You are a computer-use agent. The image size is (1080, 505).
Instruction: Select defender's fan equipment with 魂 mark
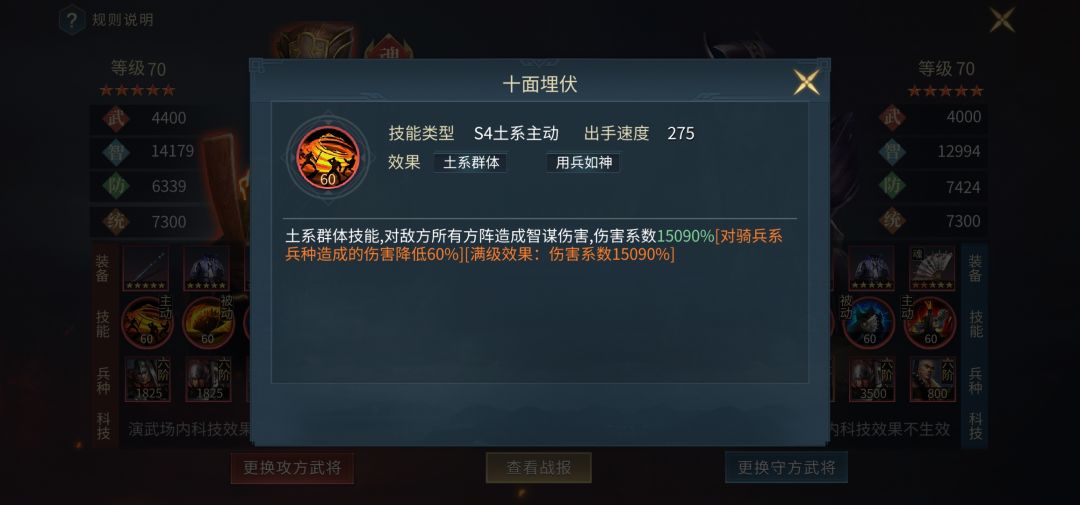click(x=932, y=269)
